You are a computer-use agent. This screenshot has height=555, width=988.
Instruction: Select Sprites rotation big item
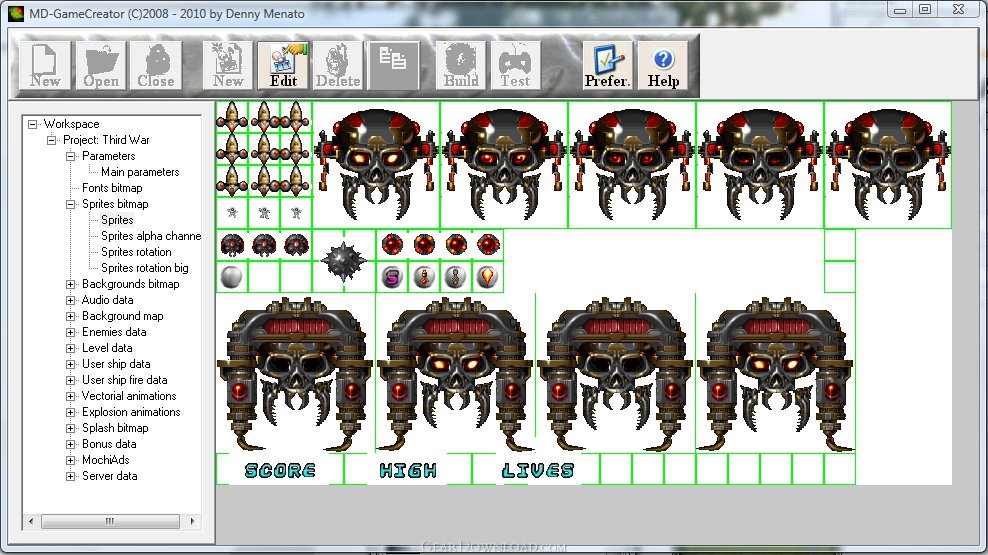144,268
